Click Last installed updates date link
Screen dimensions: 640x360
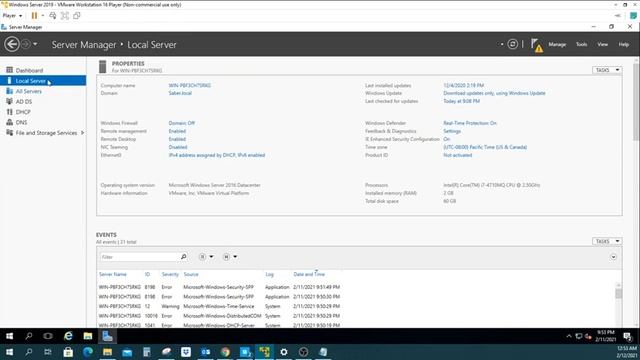[464, 85]
